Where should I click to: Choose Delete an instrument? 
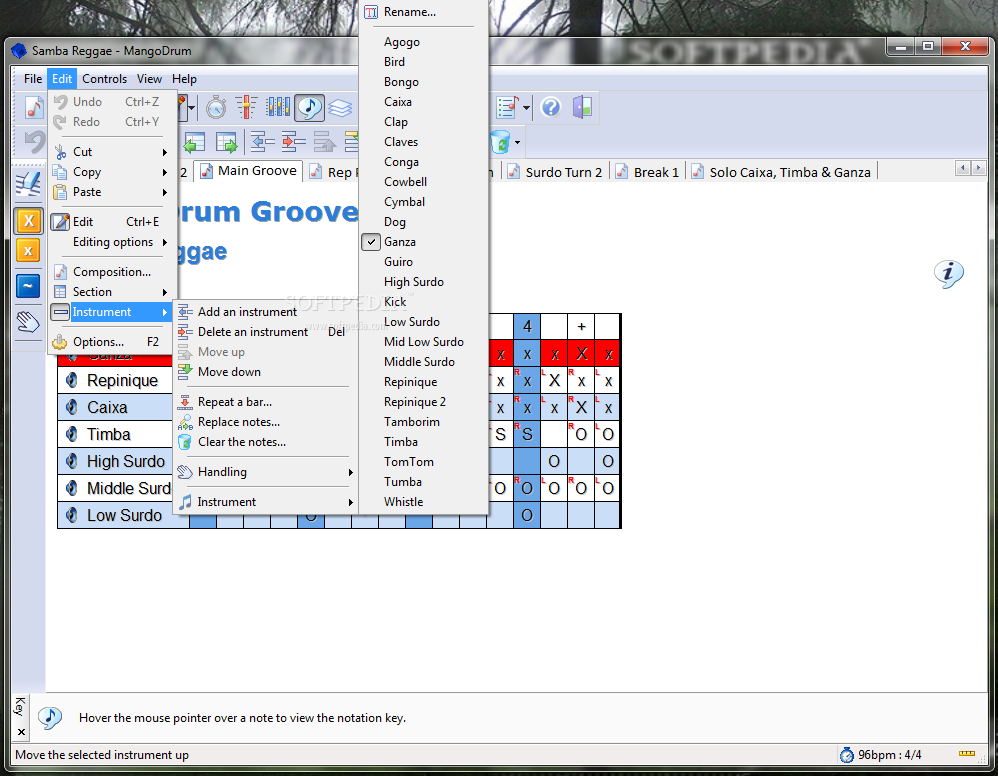coord(266,332)
